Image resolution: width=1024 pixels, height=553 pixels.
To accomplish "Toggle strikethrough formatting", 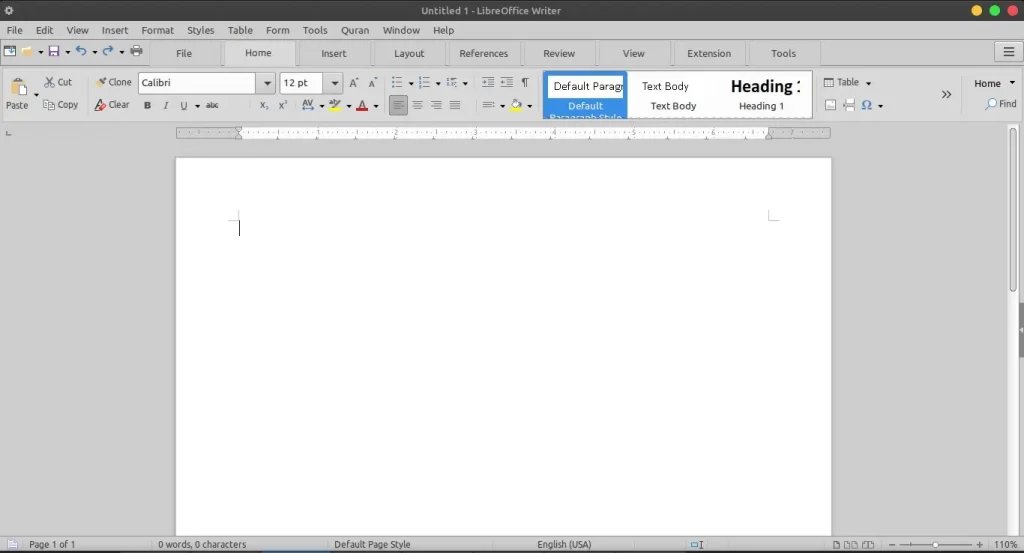I will coord(212,105).
